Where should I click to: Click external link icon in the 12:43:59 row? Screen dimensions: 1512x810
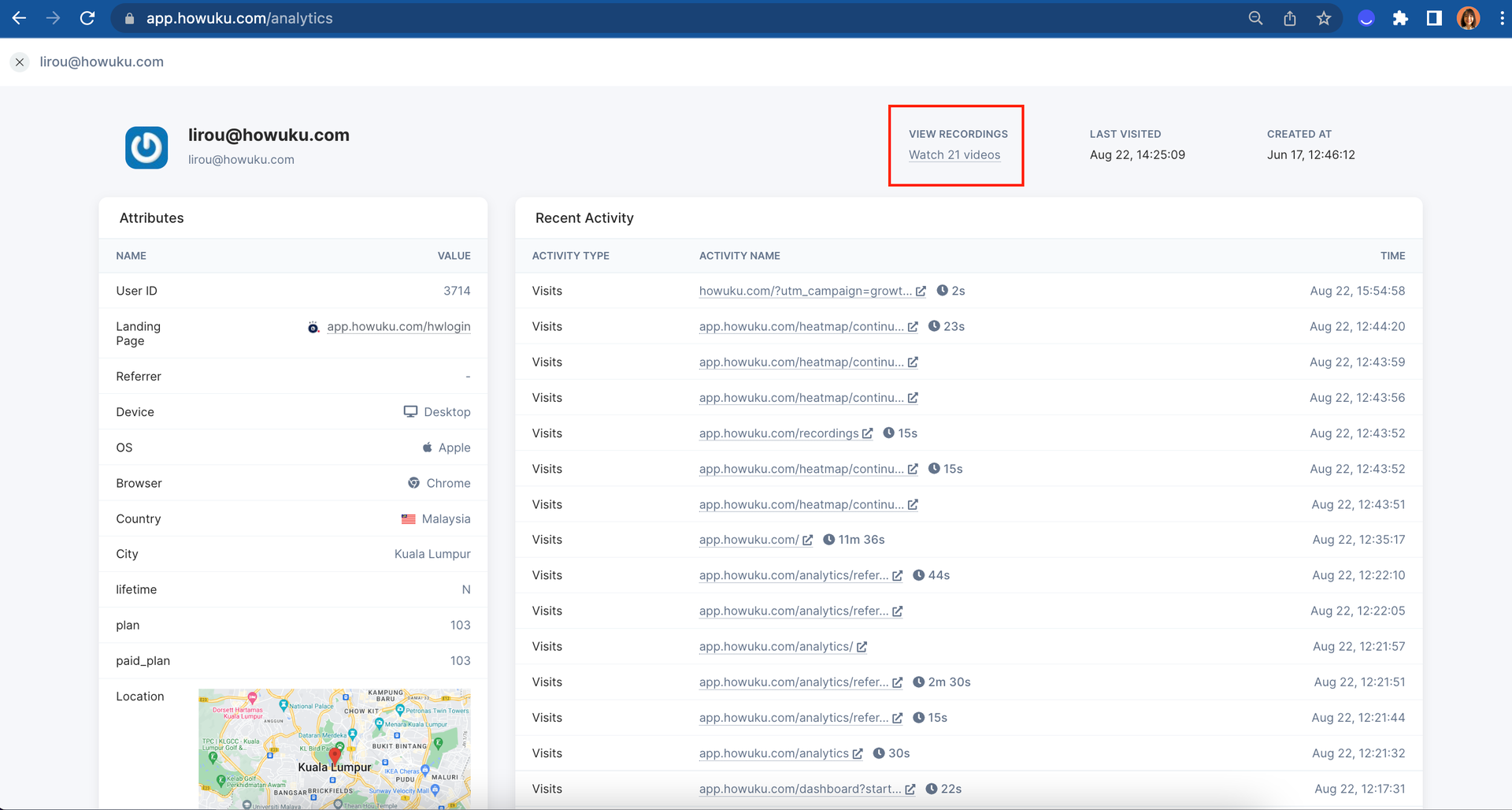coord(913,362)
